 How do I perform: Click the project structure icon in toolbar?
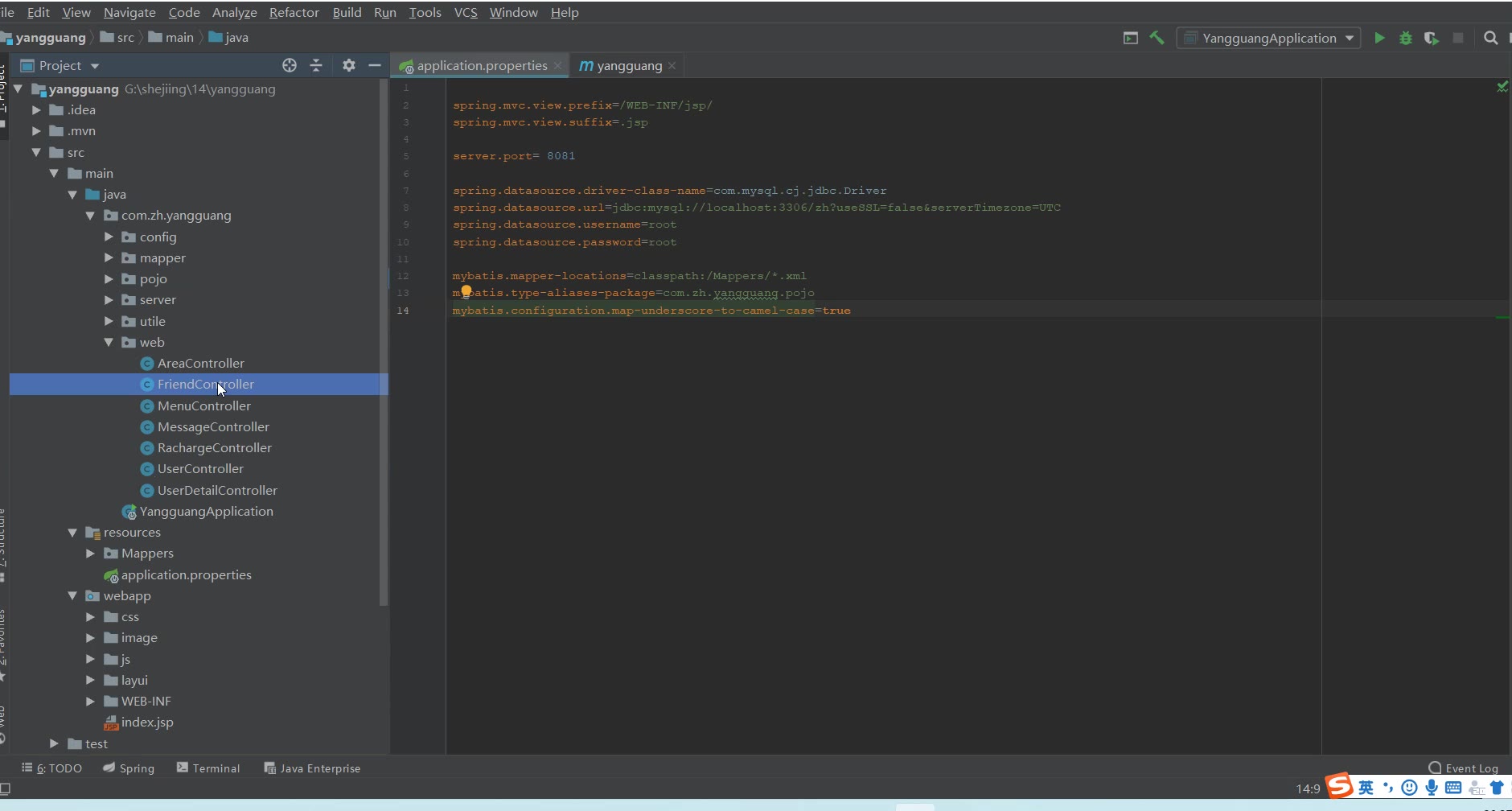[1130, 38]
